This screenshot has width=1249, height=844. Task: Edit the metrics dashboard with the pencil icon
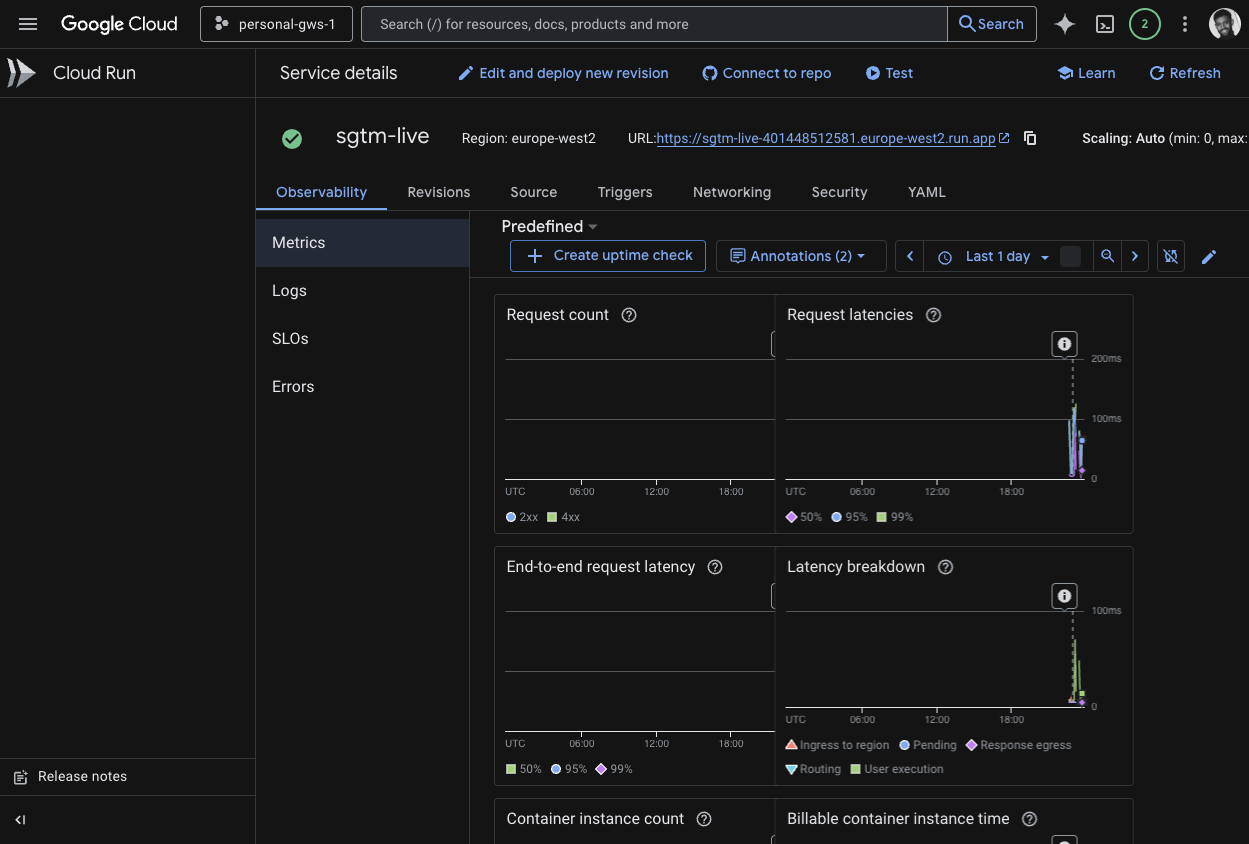click(x=1209, y=256)
